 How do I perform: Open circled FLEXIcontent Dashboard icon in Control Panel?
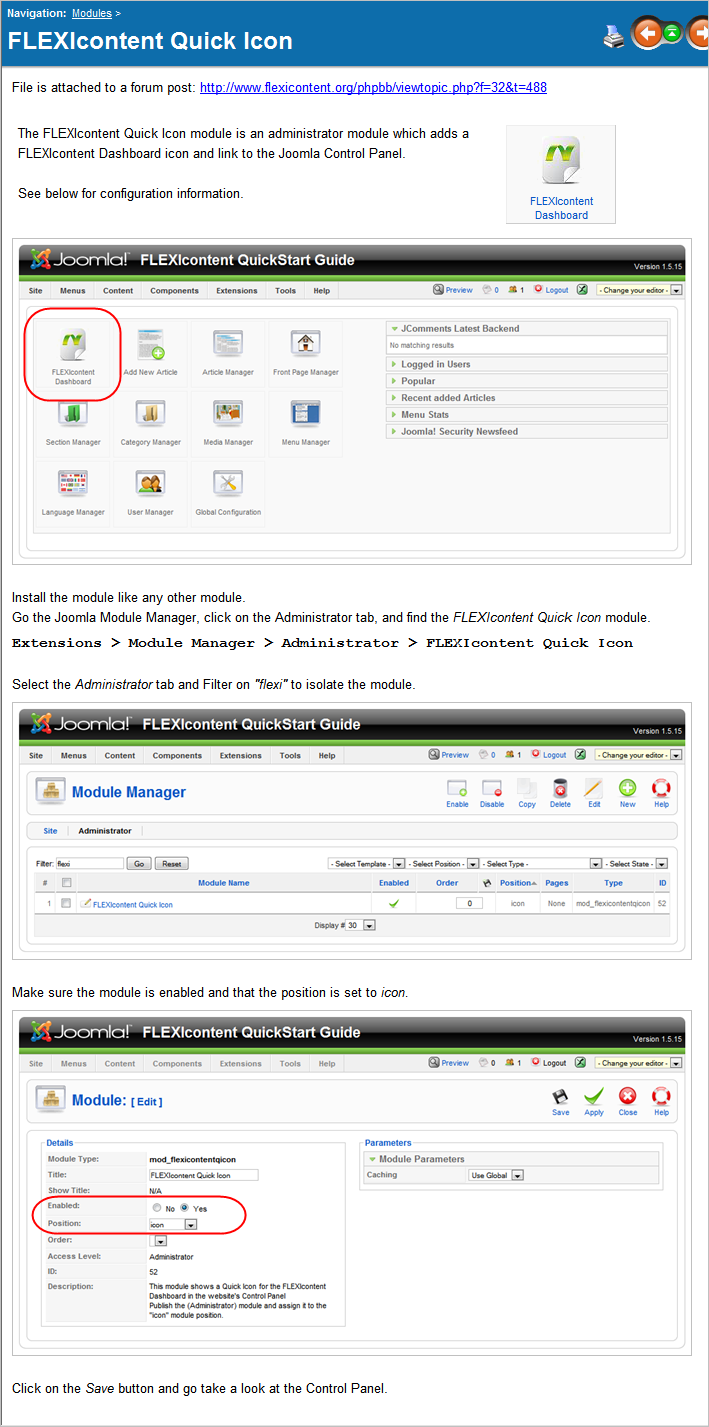point(73,356)
